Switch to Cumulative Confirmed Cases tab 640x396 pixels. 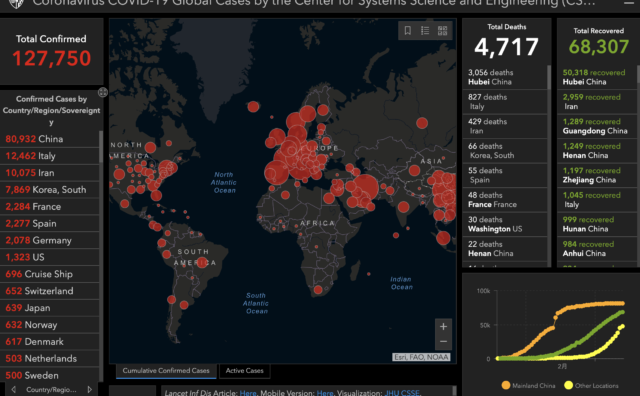click(x=166, y=371)
